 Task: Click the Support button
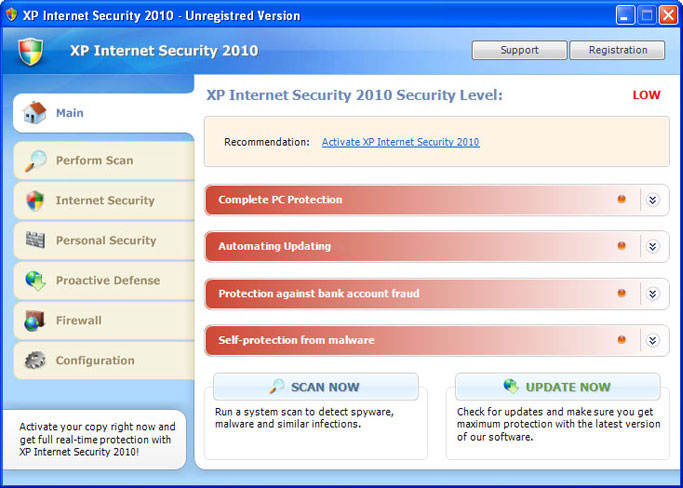pyautogui.click(x=519, y=50)
